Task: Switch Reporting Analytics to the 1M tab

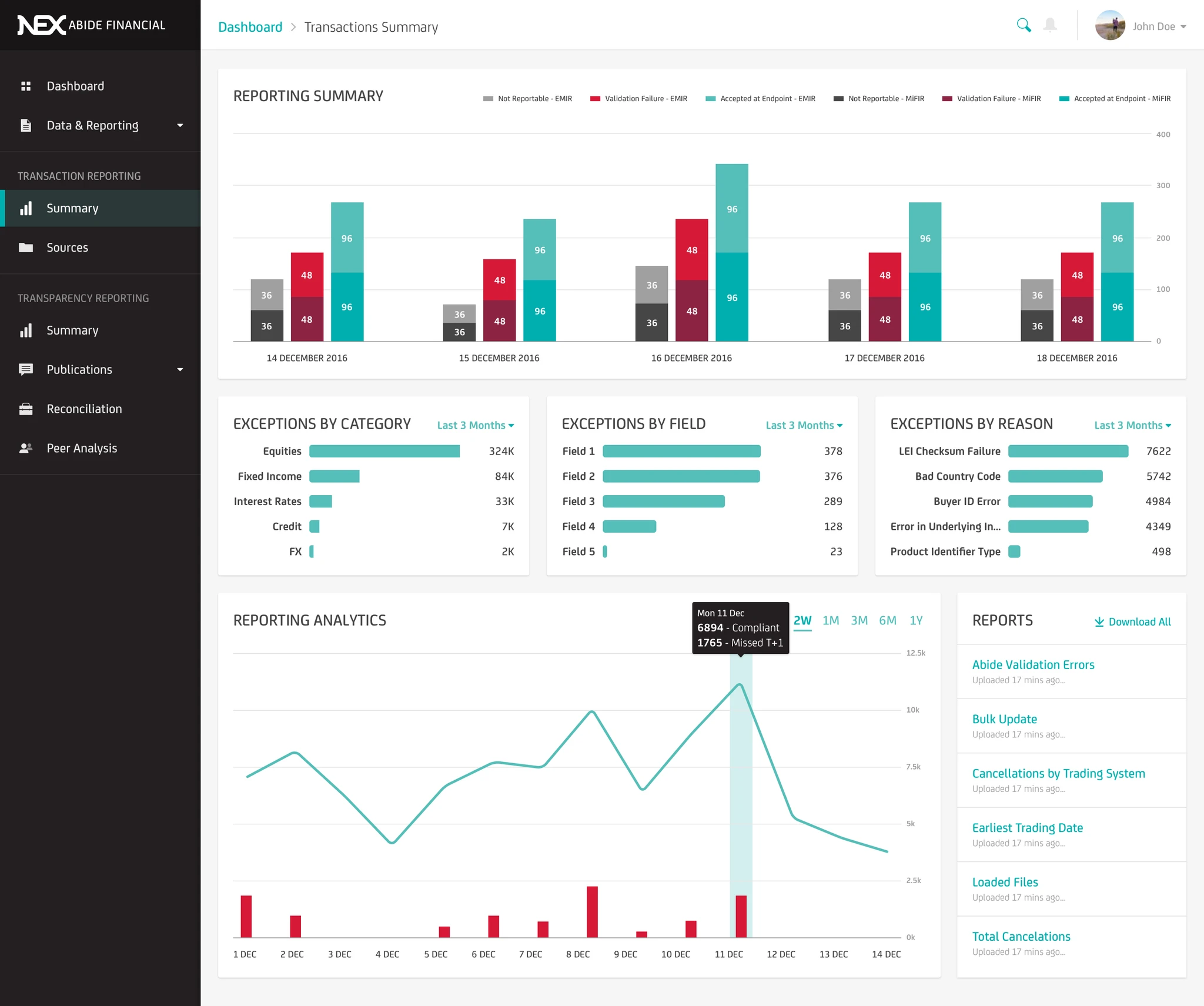Action: (x=831, y=620)
